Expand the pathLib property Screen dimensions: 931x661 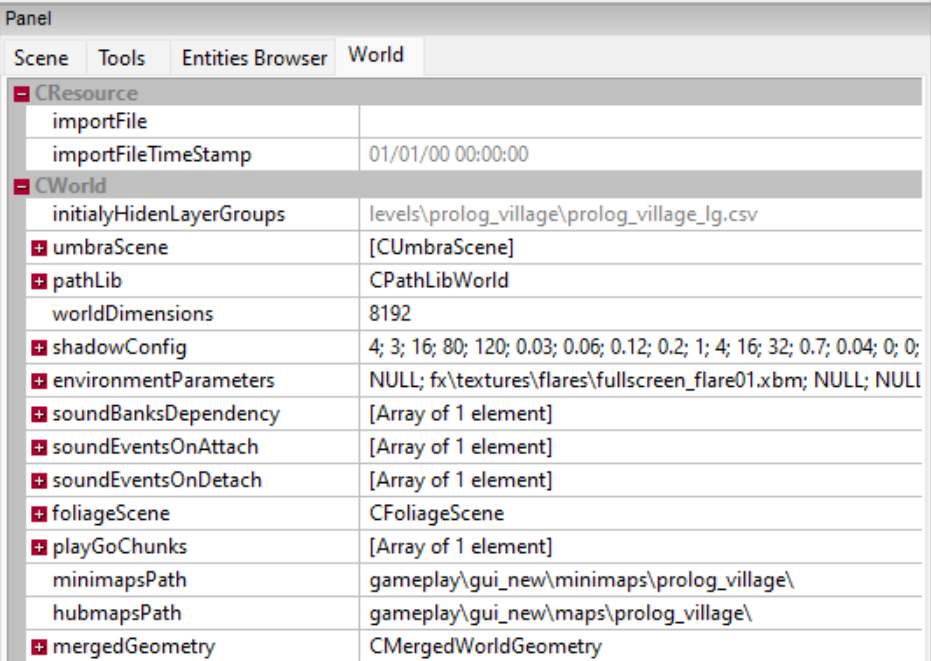tap(39, 281)
